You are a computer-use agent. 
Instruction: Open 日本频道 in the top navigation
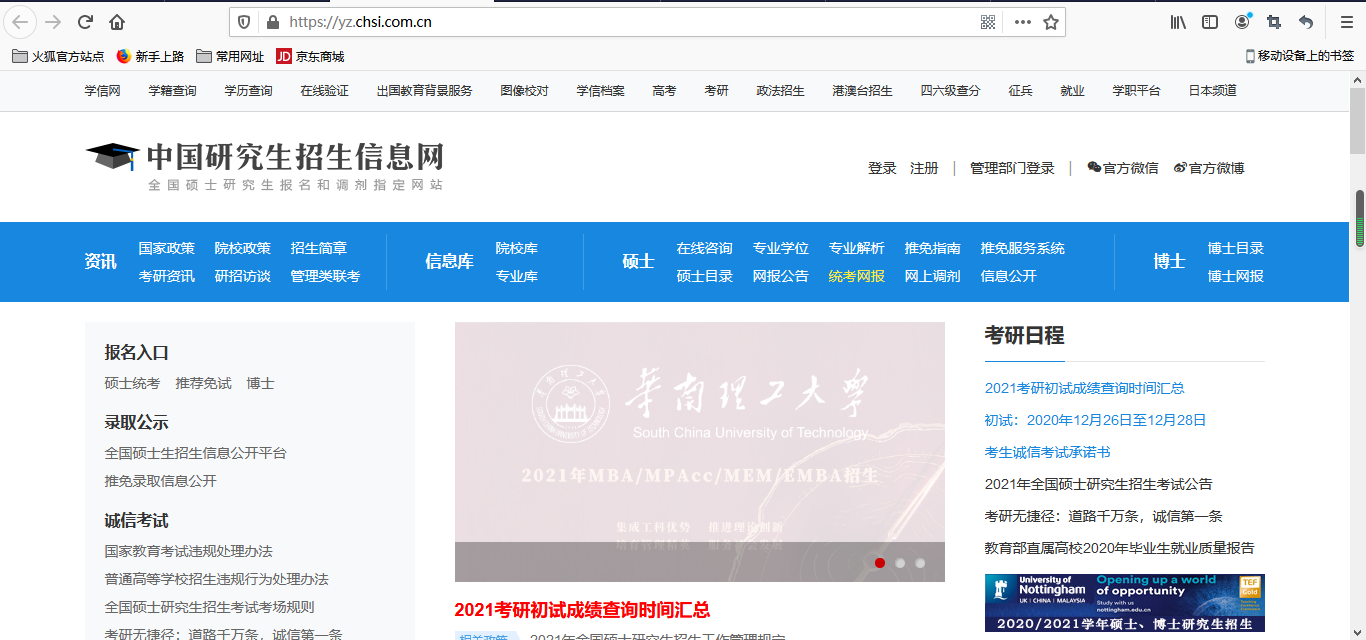pyautogui.click(x=1213, y=91)
